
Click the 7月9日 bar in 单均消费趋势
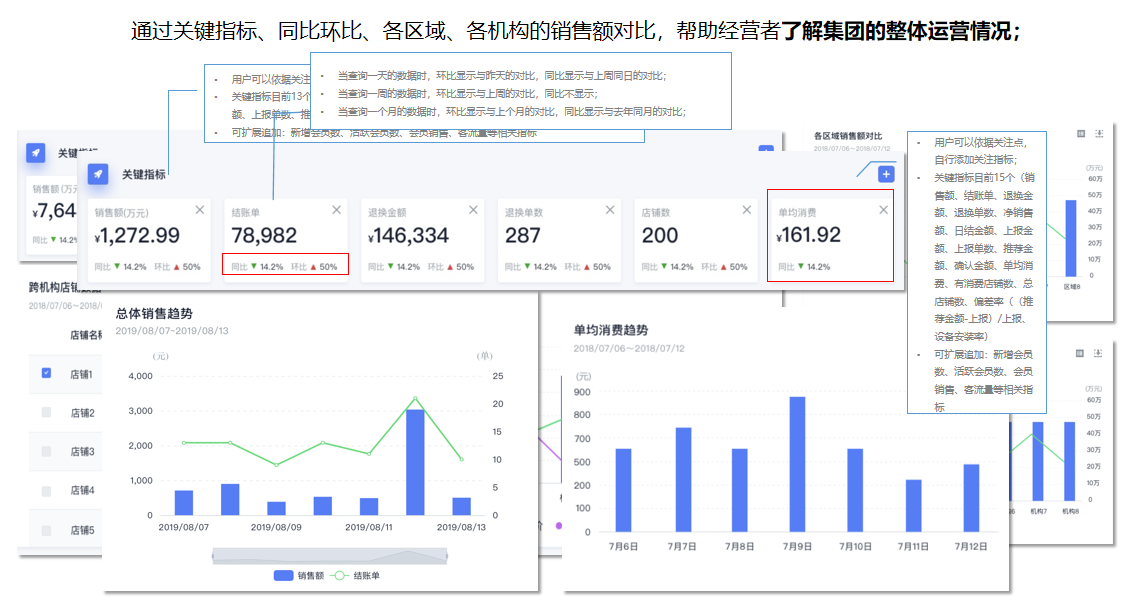coord(798,465)
